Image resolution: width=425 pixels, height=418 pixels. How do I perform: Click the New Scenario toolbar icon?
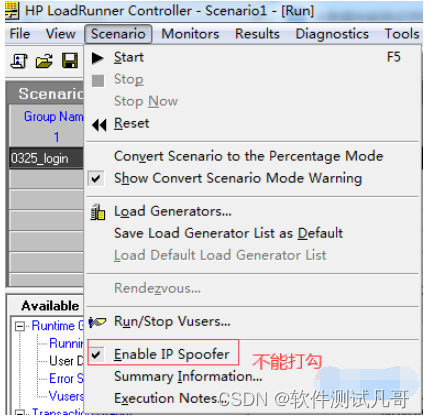tap(19, 61)
